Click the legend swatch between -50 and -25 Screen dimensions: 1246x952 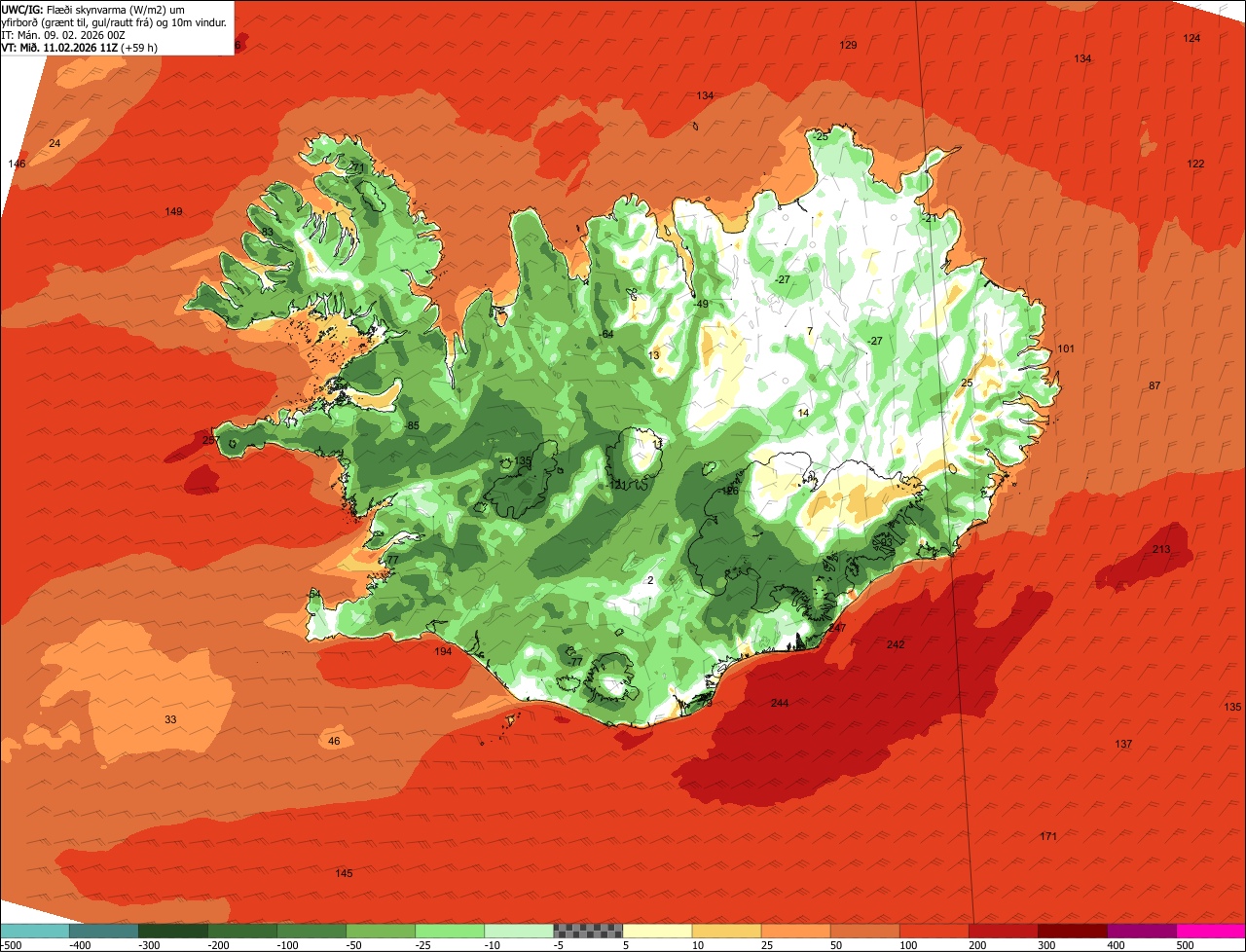pos(381,931)
